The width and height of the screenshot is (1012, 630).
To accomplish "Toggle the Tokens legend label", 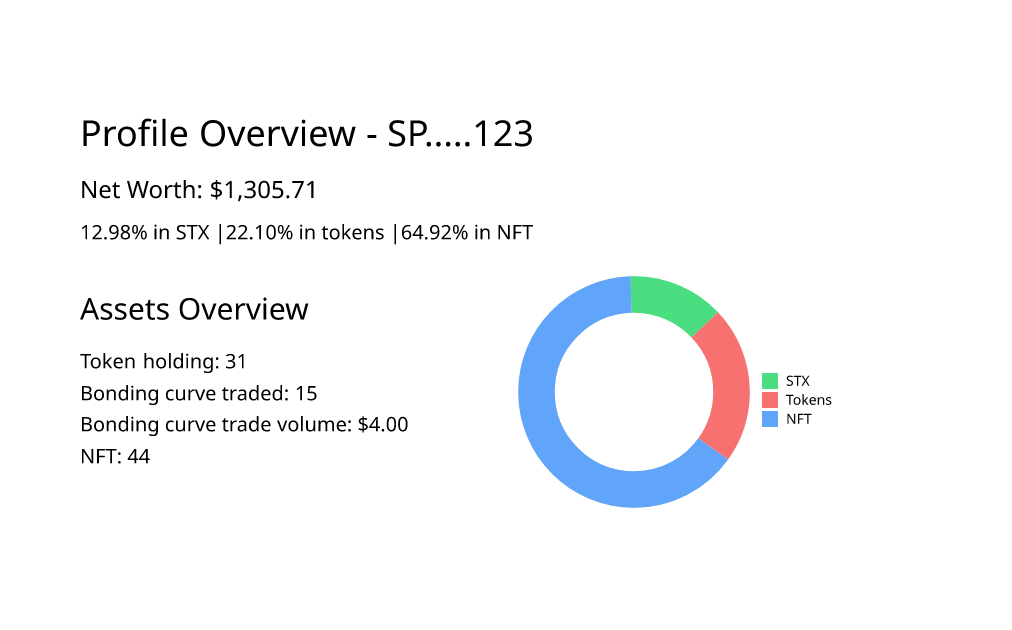I will (x=808, y=400).
